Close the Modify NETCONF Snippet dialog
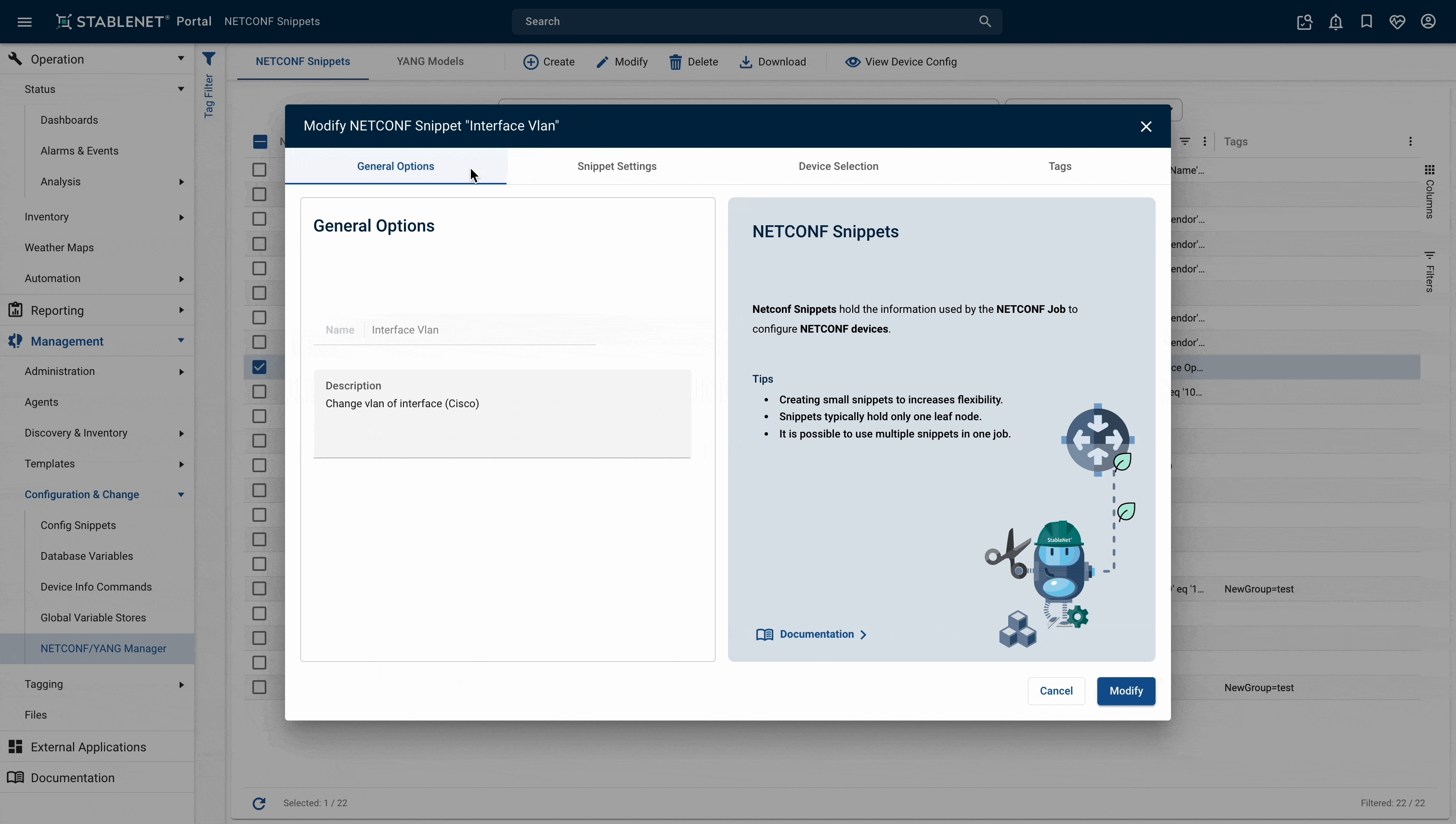The height and width of the screenshot is (824, 1456). [x=1146, y=127]
